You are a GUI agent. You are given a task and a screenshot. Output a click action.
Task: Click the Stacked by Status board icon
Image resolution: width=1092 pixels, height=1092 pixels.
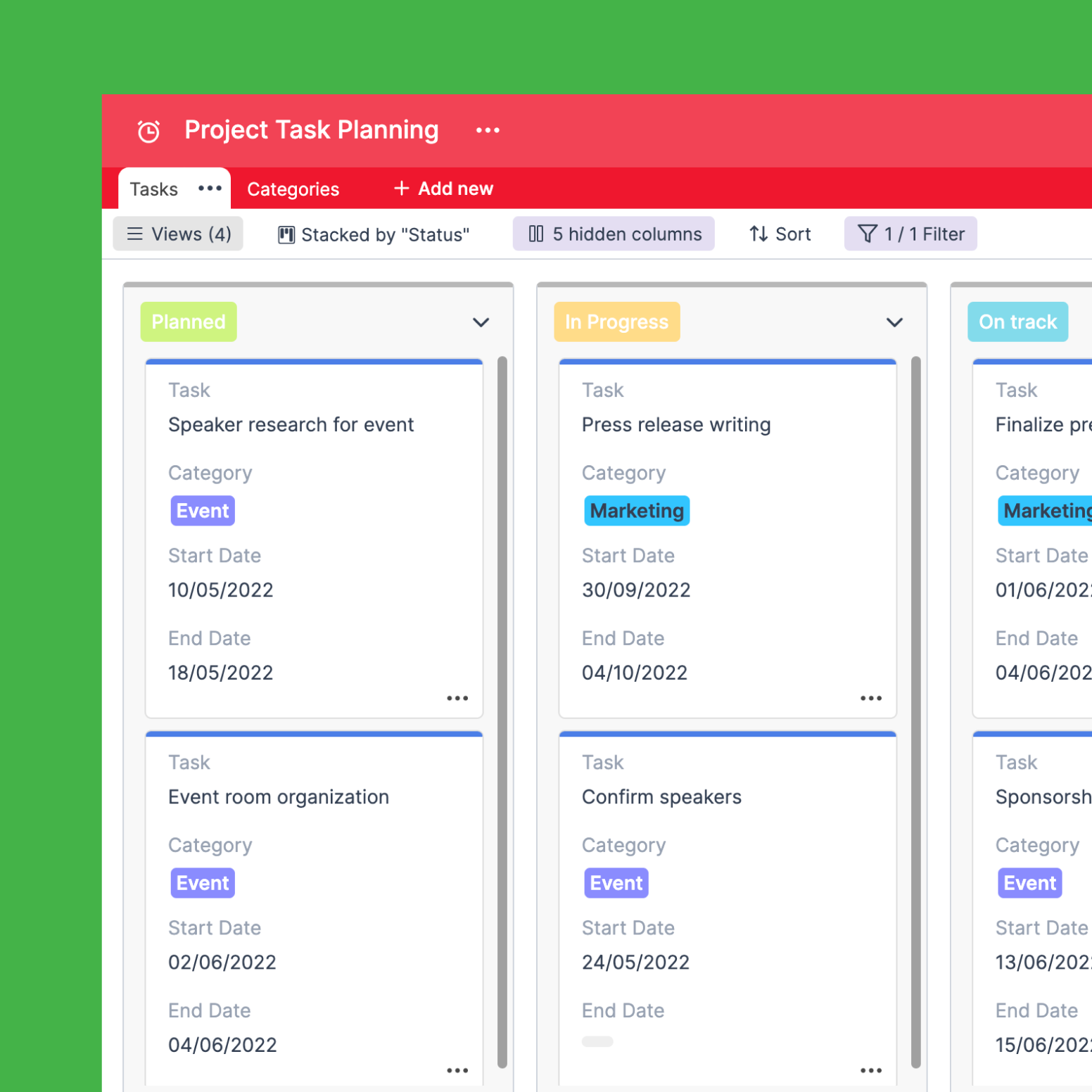click(x=286, y=234)
